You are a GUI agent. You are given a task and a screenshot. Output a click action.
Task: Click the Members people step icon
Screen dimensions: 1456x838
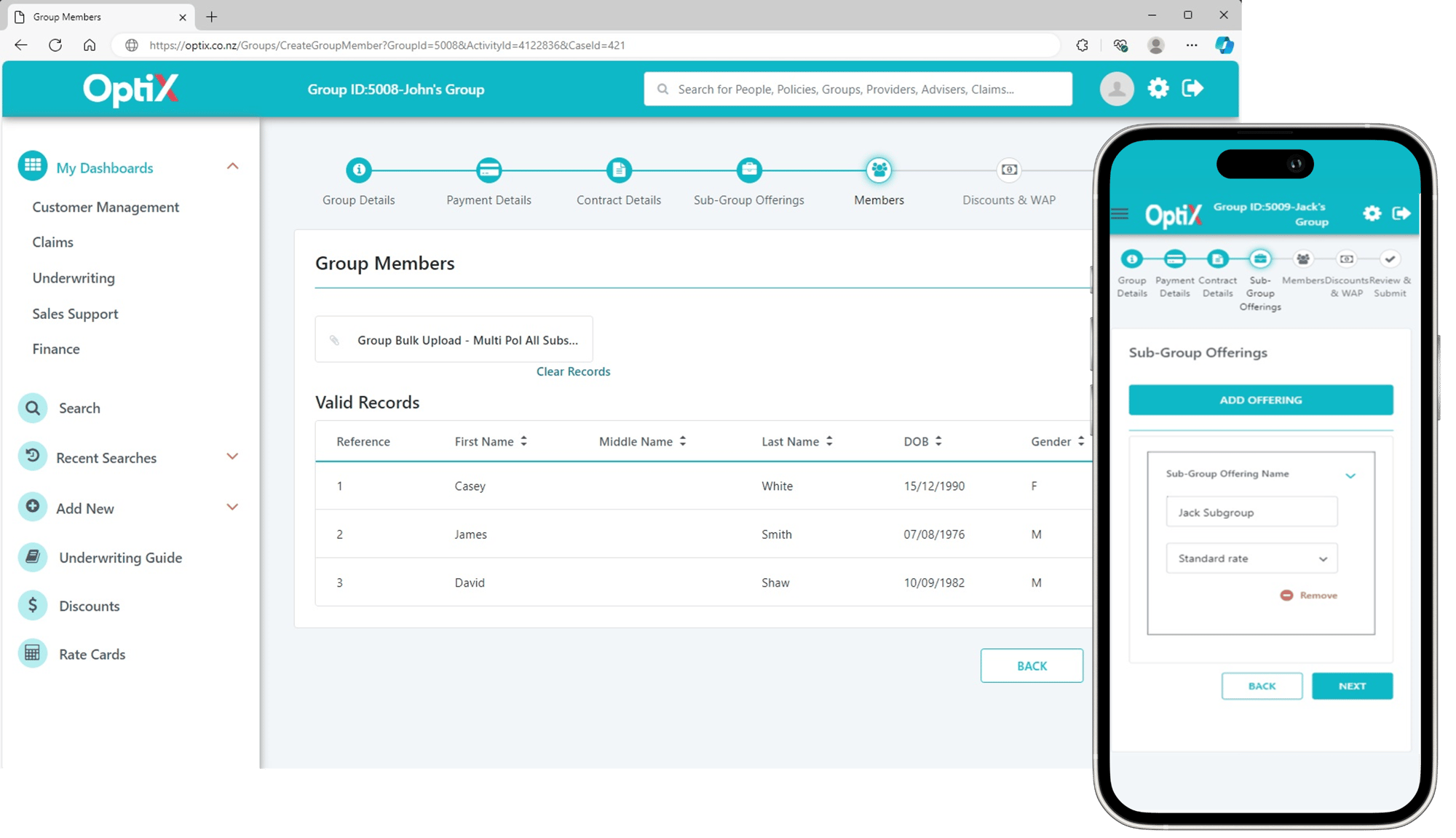[879, 170]
